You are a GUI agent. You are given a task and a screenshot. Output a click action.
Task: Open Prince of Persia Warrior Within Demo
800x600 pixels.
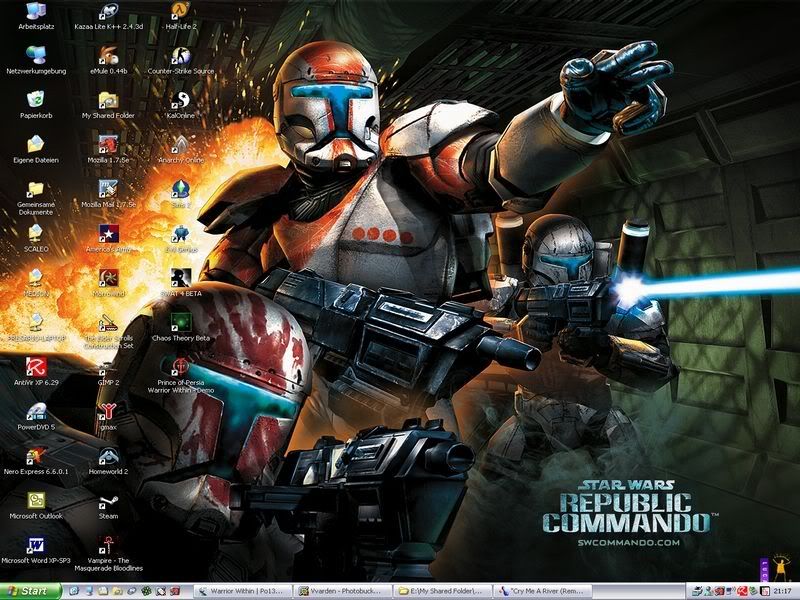tap(181, 376)
